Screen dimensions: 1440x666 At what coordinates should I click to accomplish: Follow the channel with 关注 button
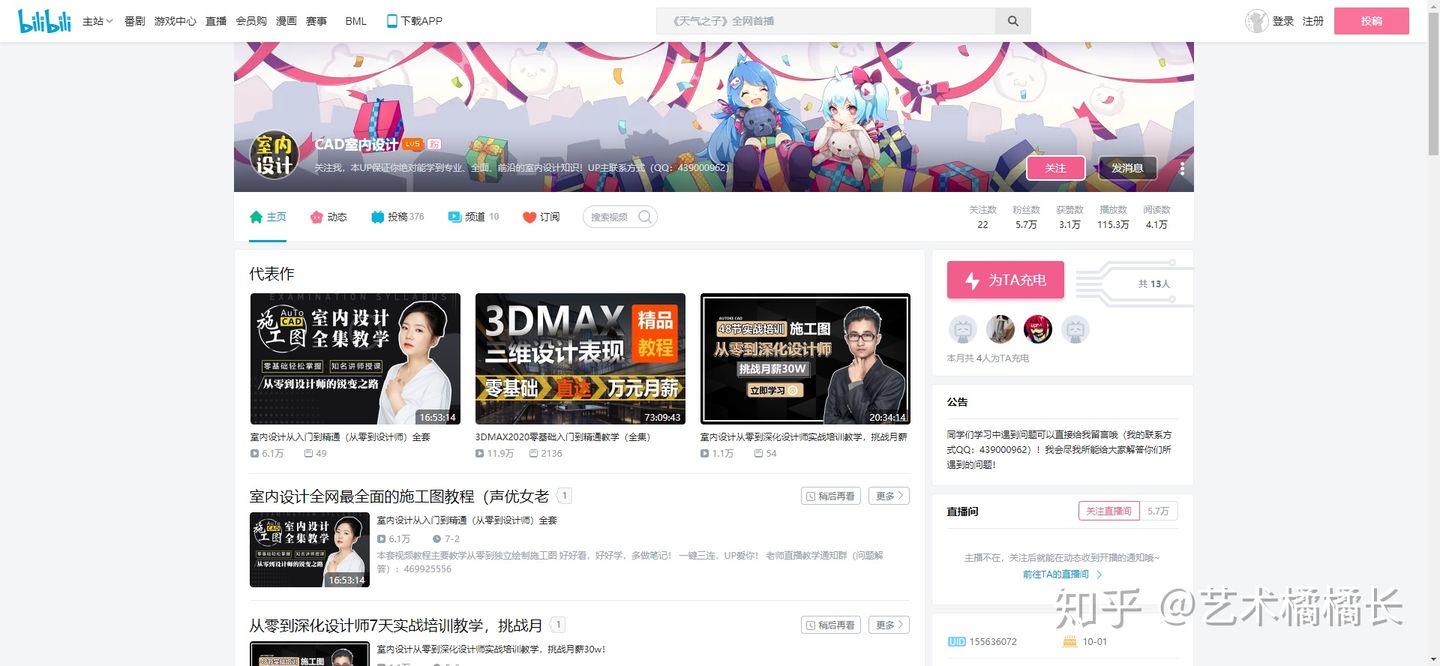[x=1056, y=168]
